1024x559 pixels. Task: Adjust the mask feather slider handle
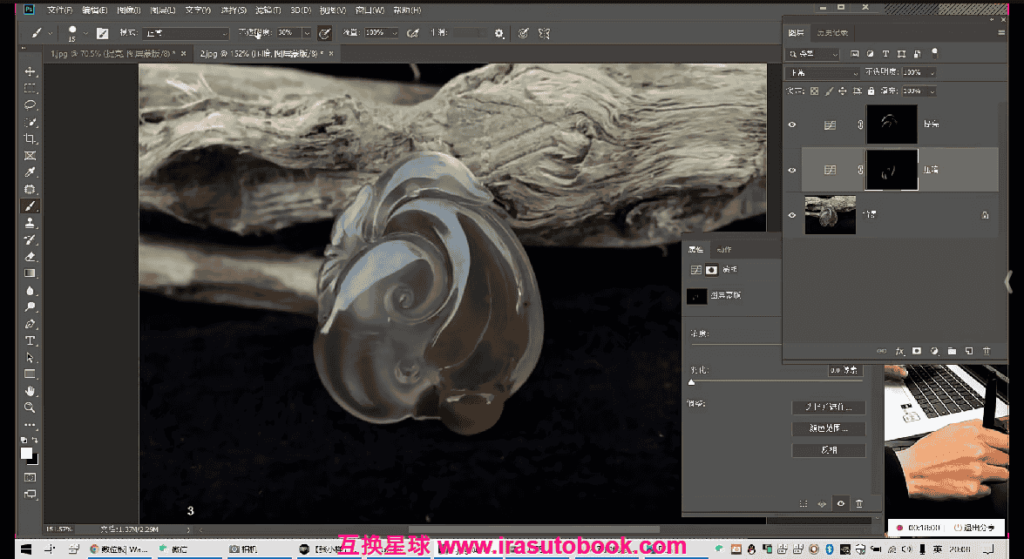(692, 382)
